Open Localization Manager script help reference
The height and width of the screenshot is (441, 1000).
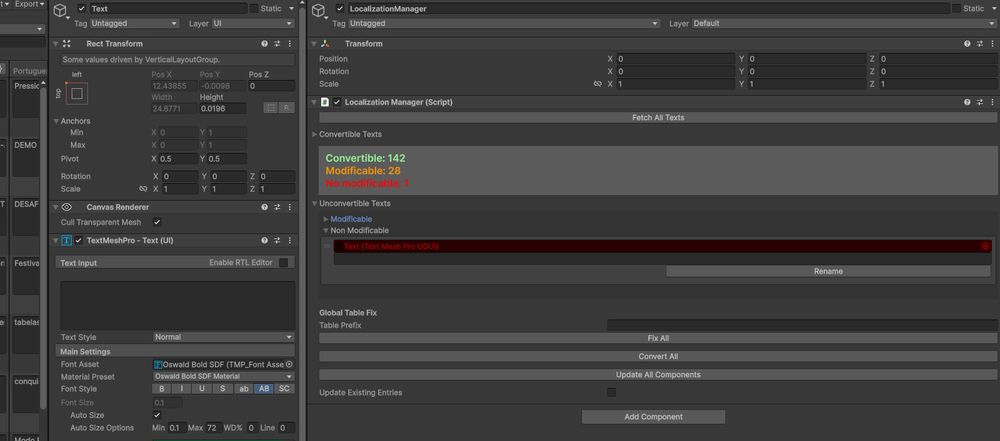[967, 102]
